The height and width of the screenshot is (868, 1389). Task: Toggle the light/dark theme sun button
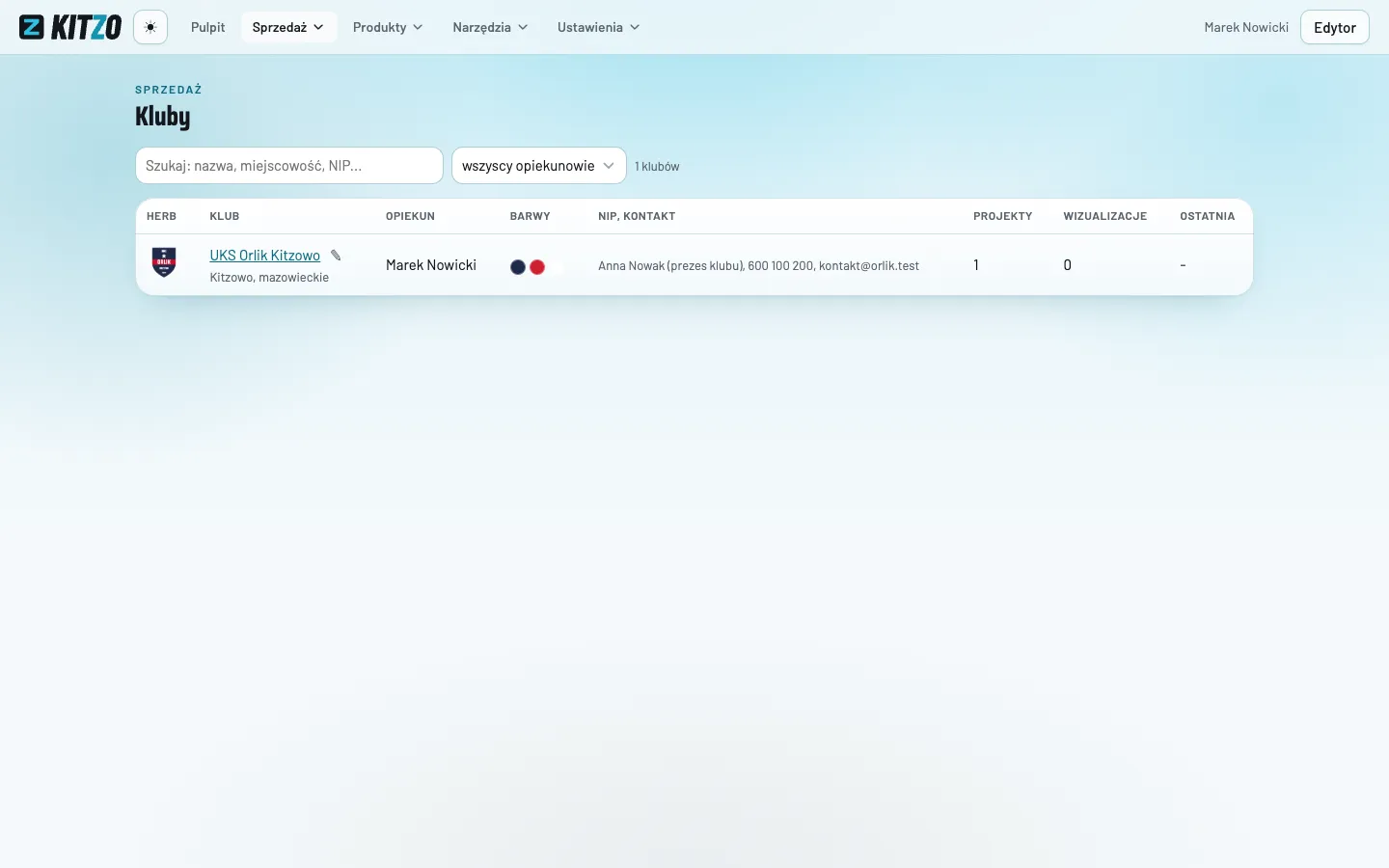[x=150, y=27]
